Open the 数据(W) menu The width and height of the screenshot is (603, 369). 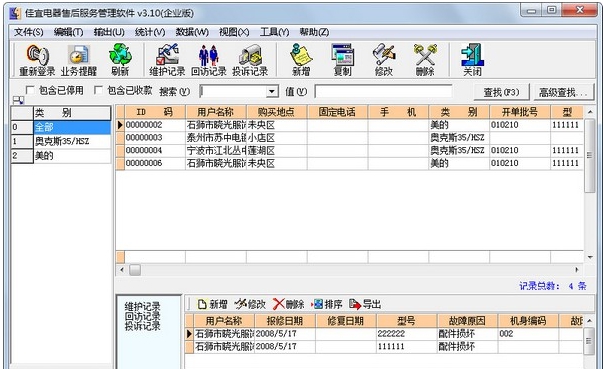click(x=192, y=32)
